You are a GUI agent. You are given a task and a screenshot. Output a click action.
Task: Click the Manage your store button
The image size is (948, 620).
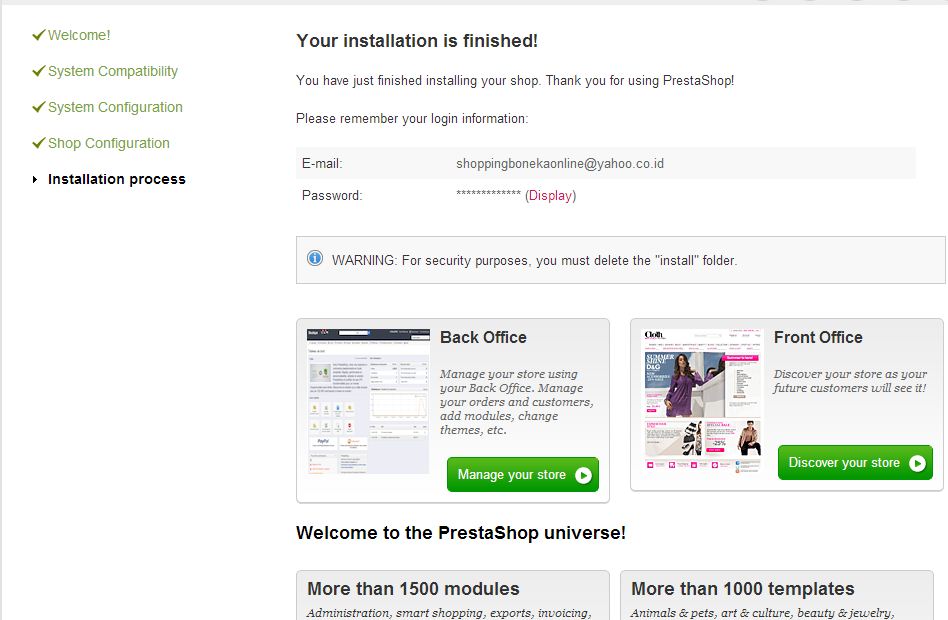point(523,474)
